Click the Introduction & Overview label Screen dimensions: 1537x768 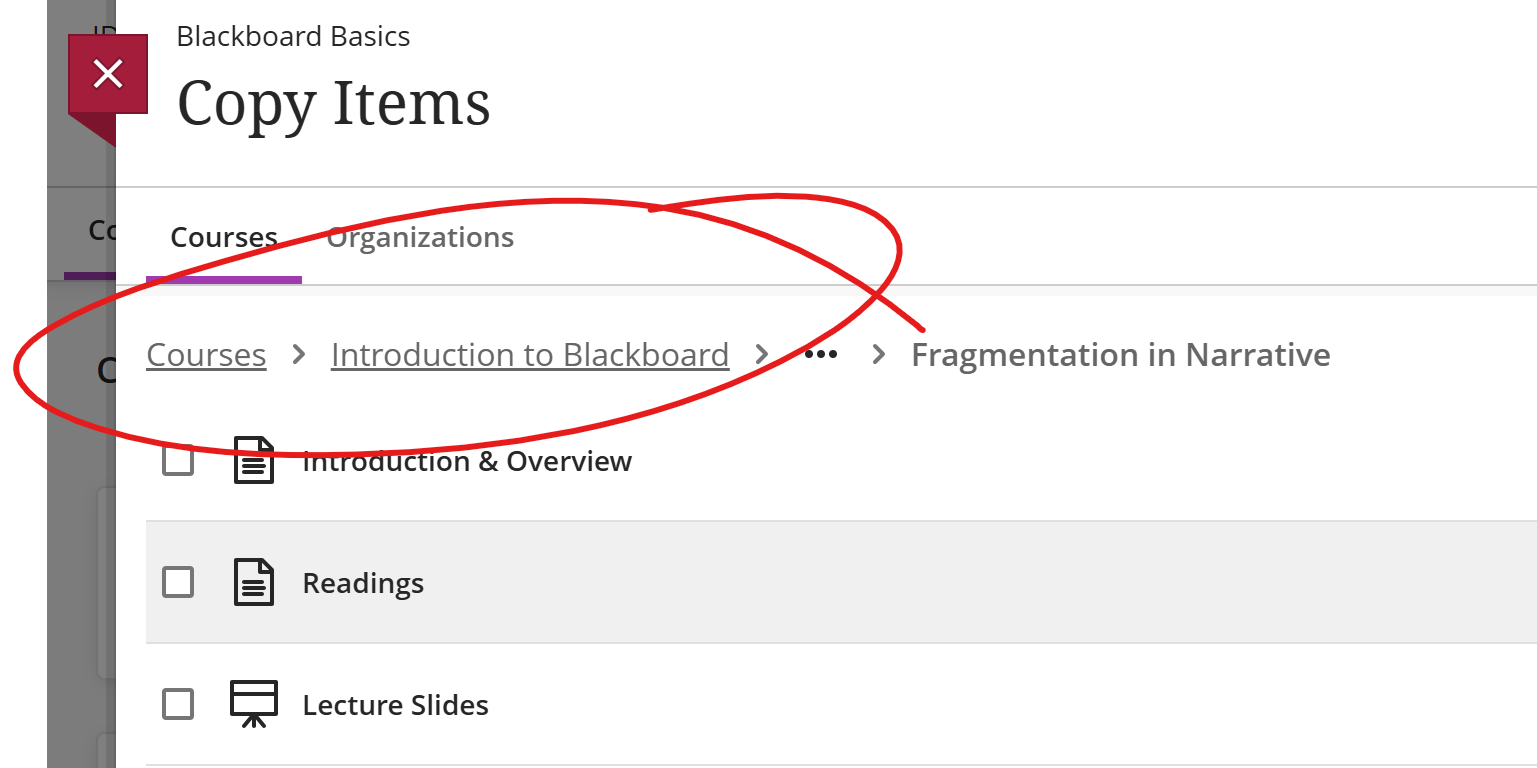[467, 461]
